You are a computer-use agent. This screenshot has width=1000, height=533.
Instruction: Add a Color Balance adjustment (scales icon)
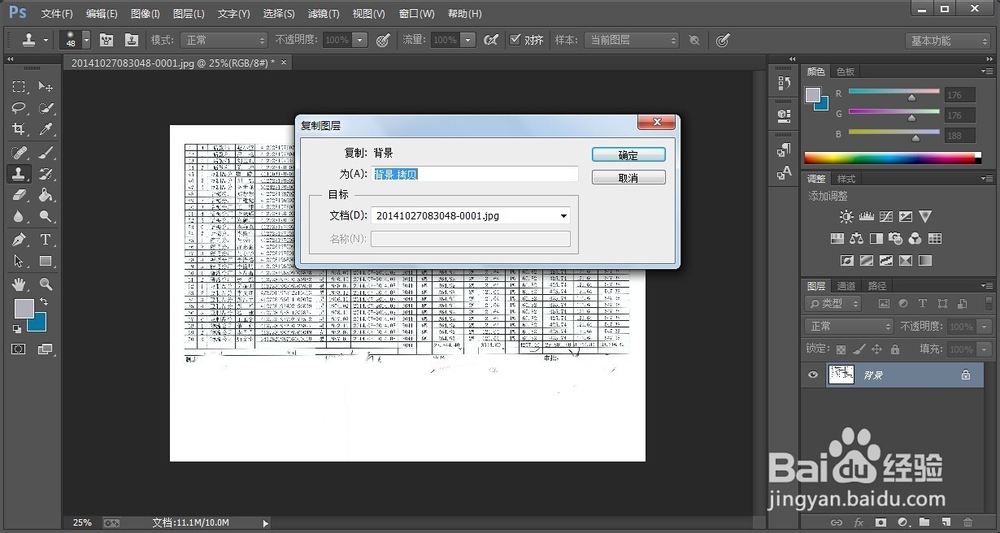pos(857,238)
